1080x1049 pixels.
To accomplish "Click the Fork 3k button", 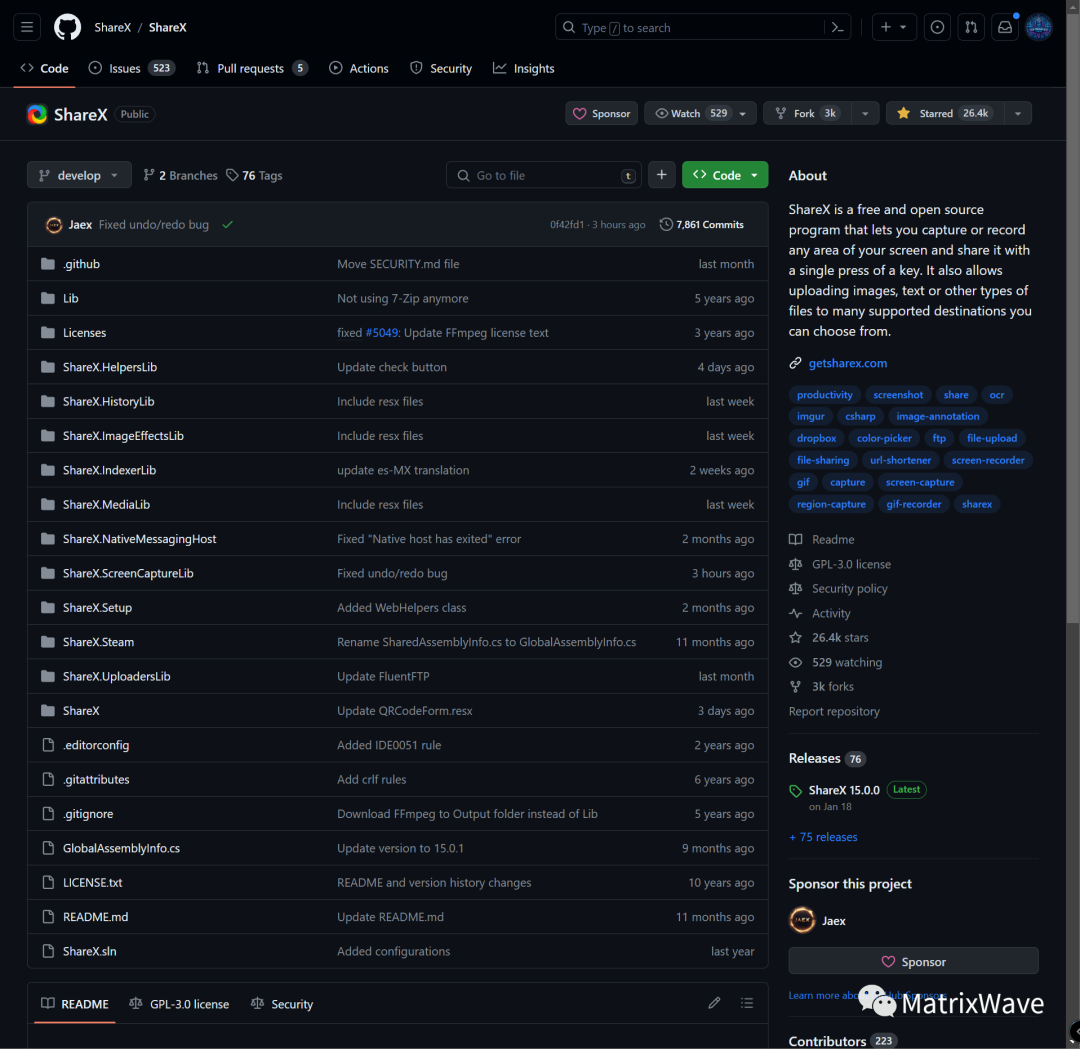I will coord(807,113).
